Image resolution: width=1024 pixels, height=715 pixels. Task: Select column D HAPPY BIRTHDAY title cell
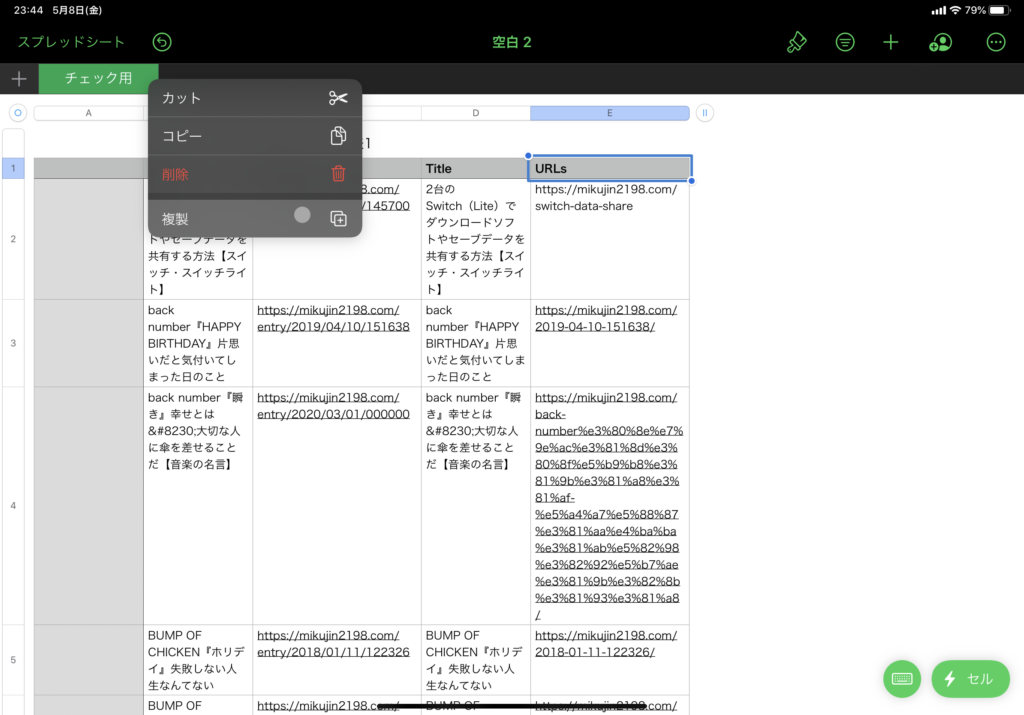pos(475,343)
